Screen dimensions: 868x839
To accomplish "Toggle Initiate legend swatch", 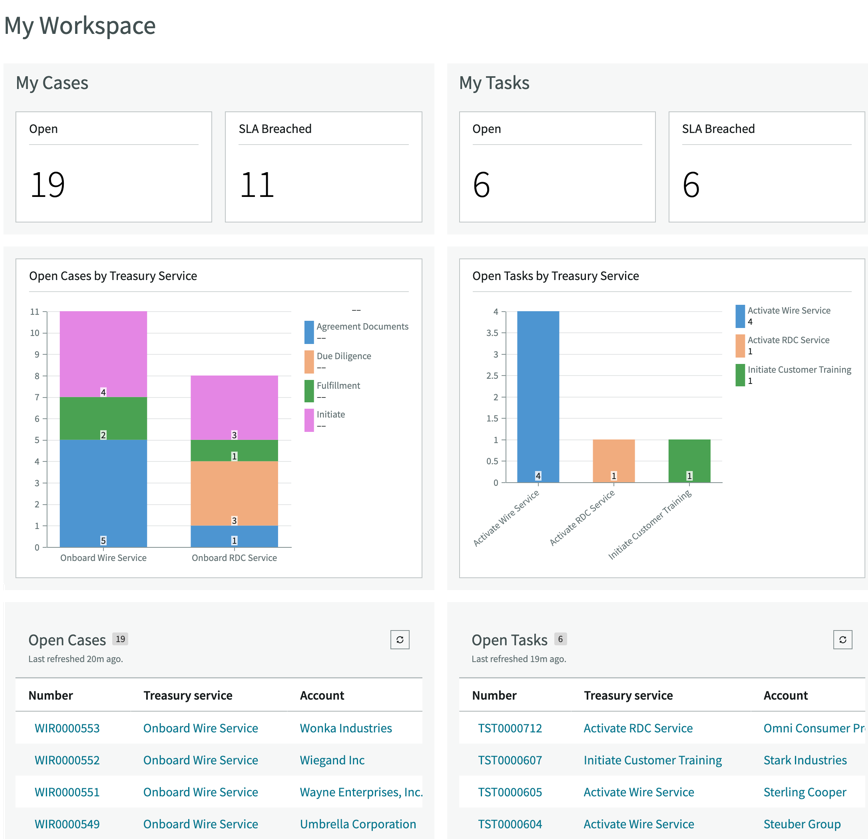I will coord(309,420).
